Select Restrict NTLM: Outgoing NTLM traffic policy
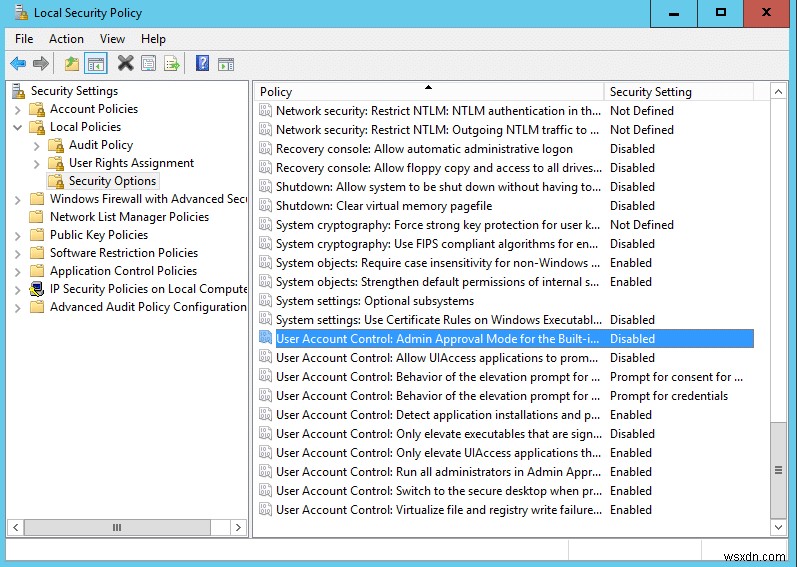Image resolution: width=797 pixels, height=567 pixels. 438,130
